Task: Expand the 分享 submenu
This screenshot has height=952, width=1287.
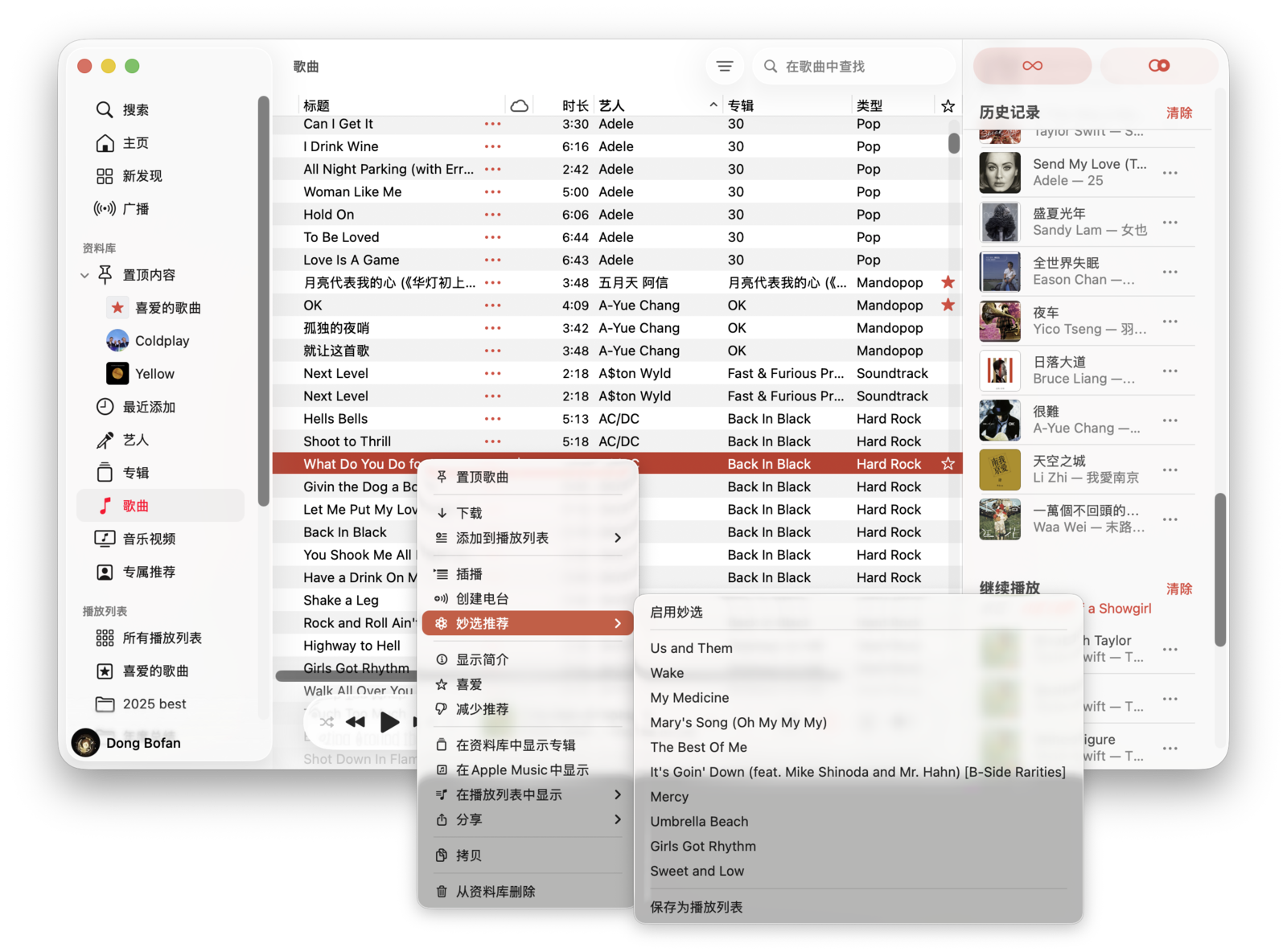Action: (x=528, y=819)
